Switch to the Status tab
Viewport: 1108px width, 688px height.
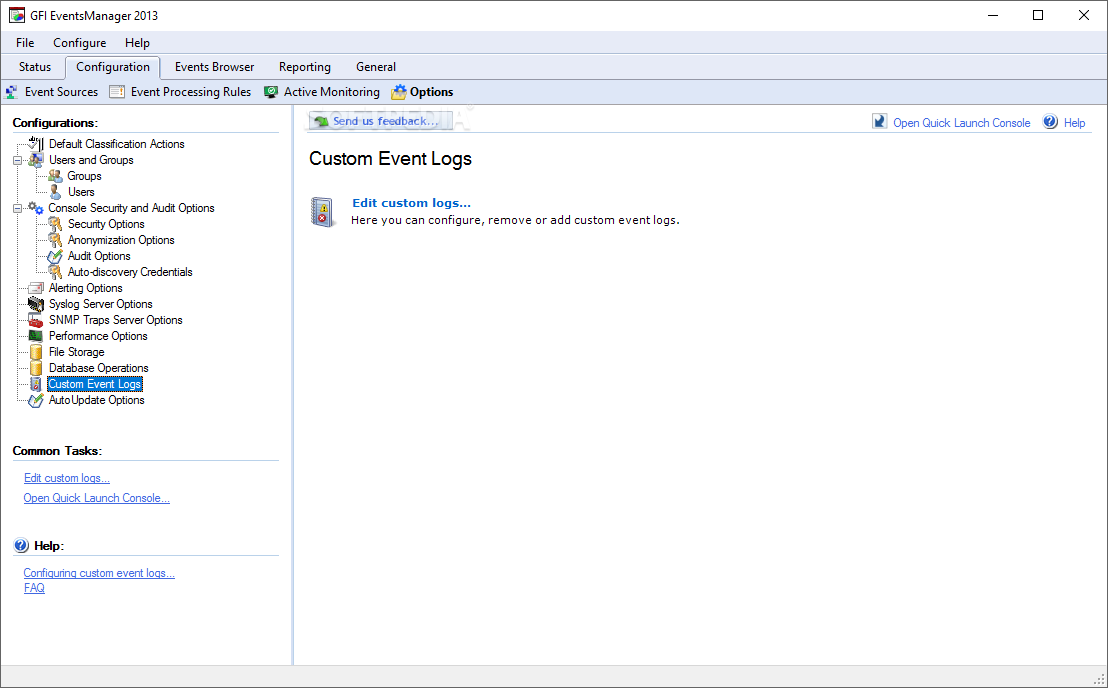click(35, 67)
